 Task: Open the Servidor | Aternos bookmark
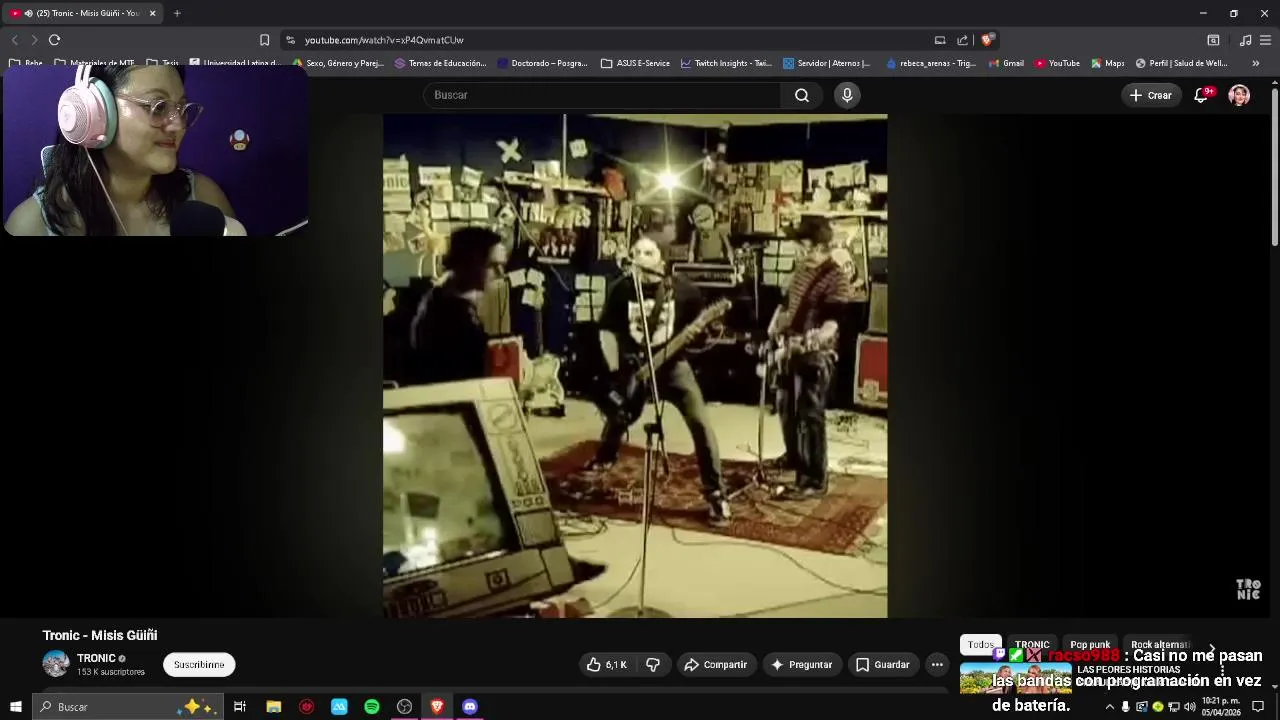pos(827,63)
